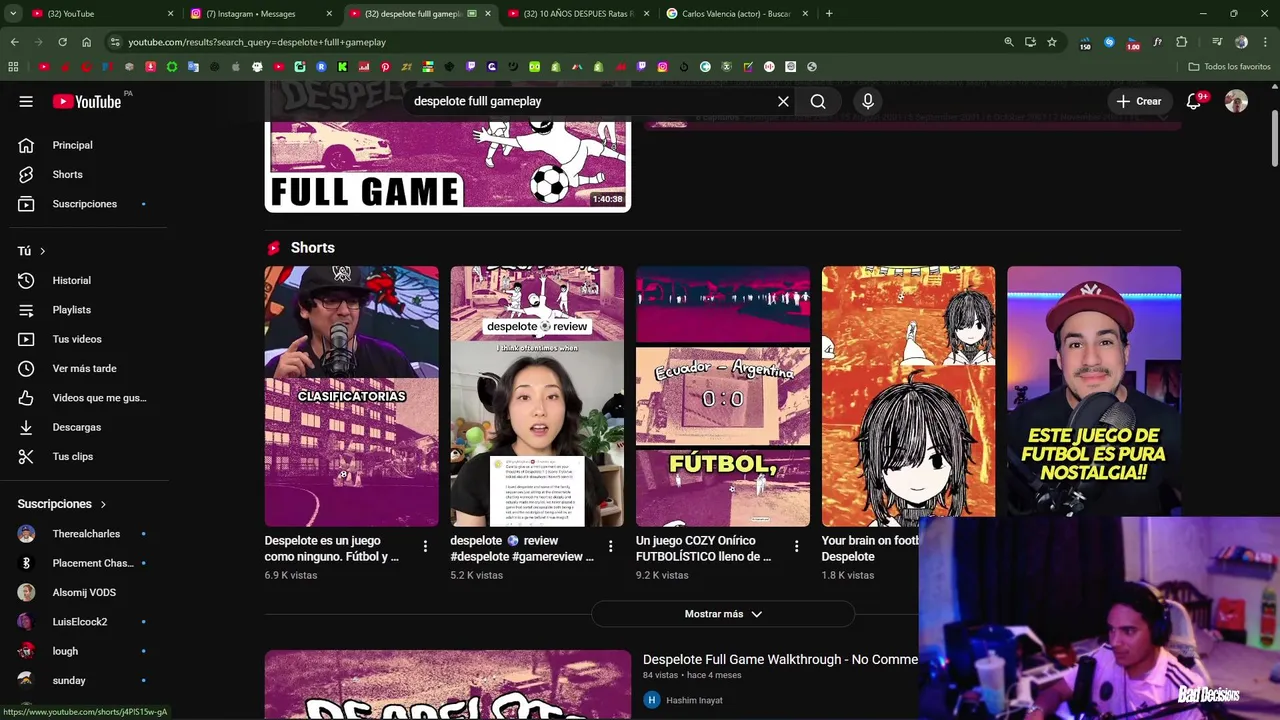Switch to the first YouTube tab
The width and height of the screenshot is (1280, 720).
click(100, 14)
